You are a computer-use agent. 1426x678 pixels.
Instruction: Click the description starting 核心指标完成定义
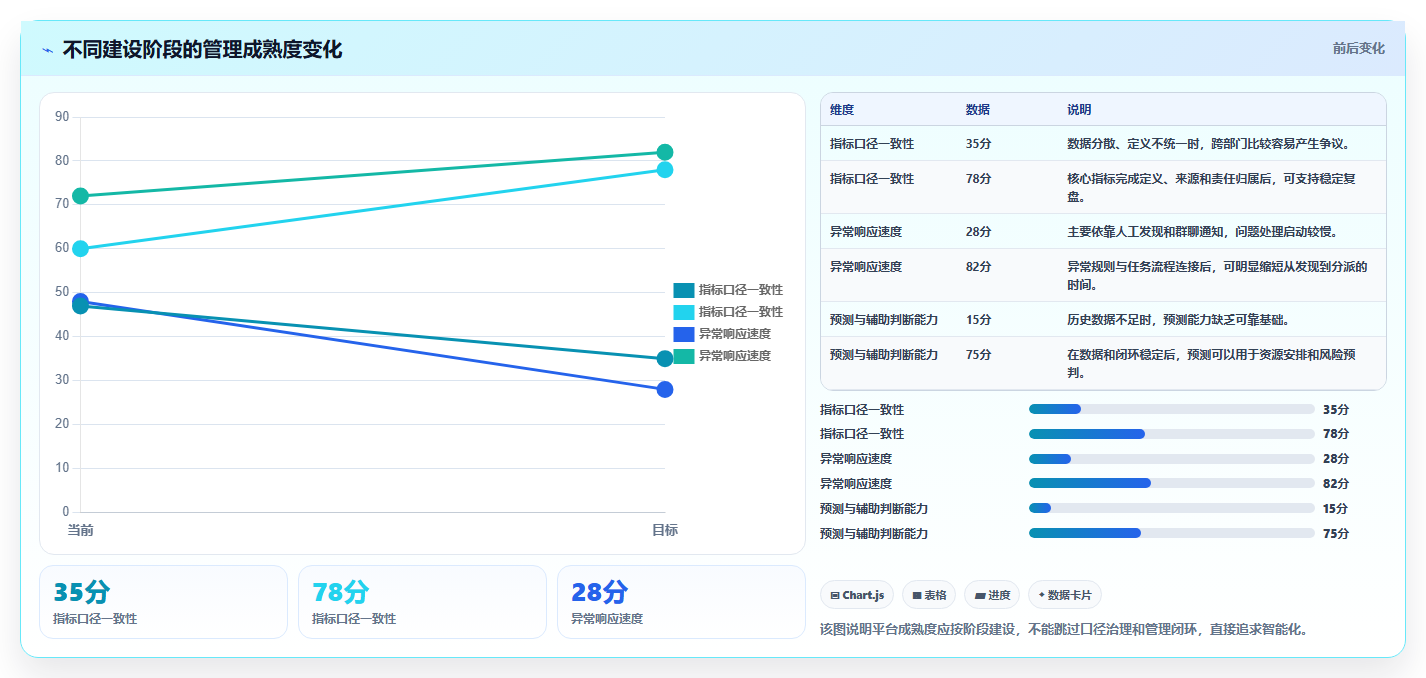(1212, 188)
